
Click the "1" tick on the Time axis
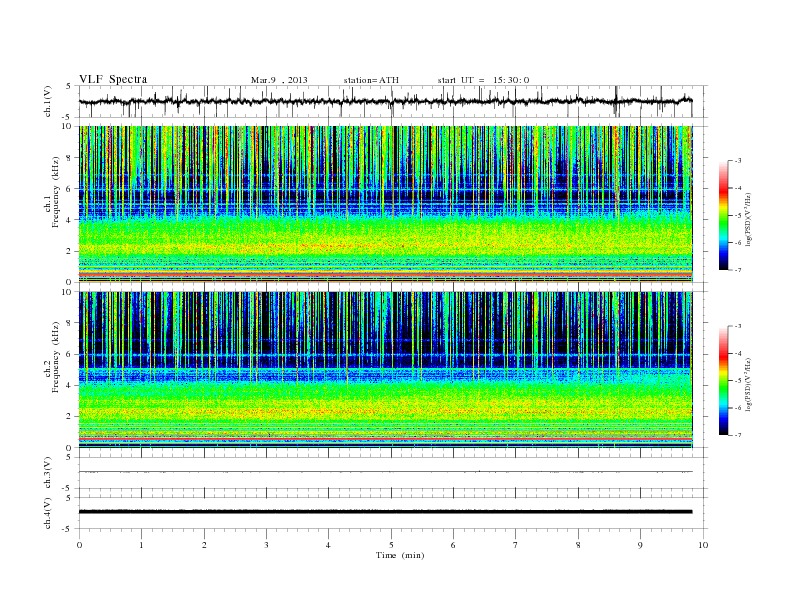141,545
